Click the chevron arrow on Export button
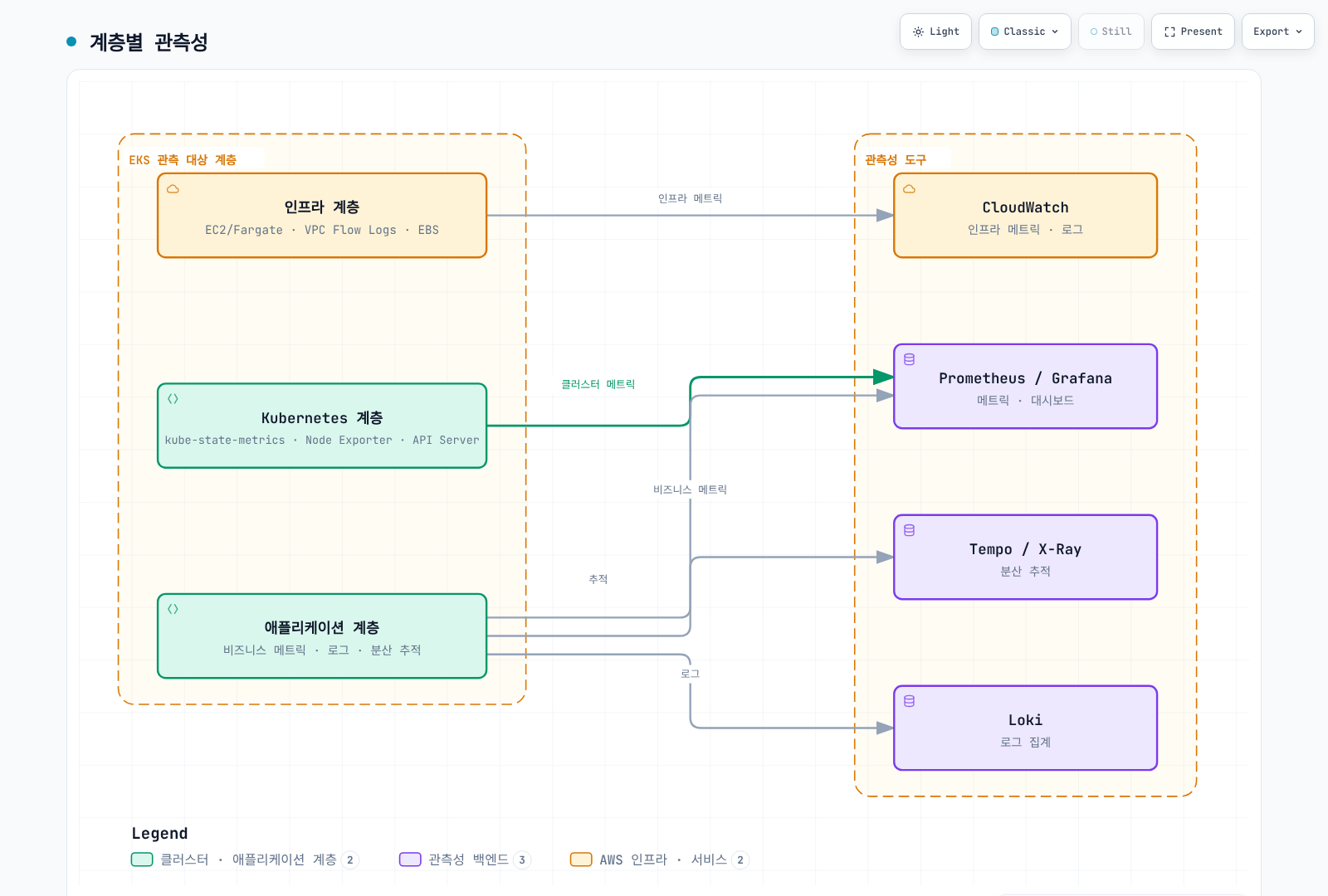 click(1299, 32)
